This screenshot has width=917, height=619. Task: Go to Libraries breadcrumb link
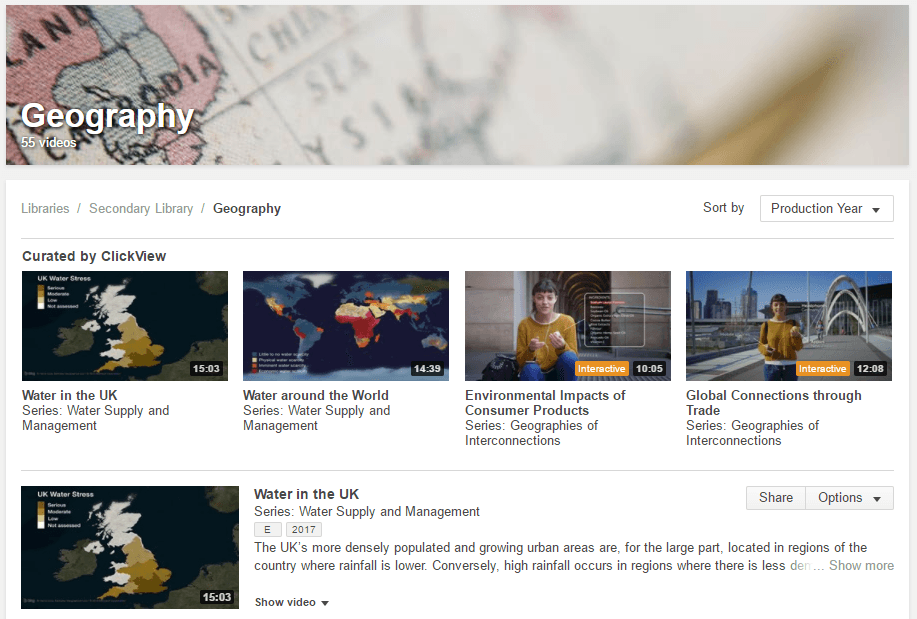pyautogui.click(x=45, y=209)
